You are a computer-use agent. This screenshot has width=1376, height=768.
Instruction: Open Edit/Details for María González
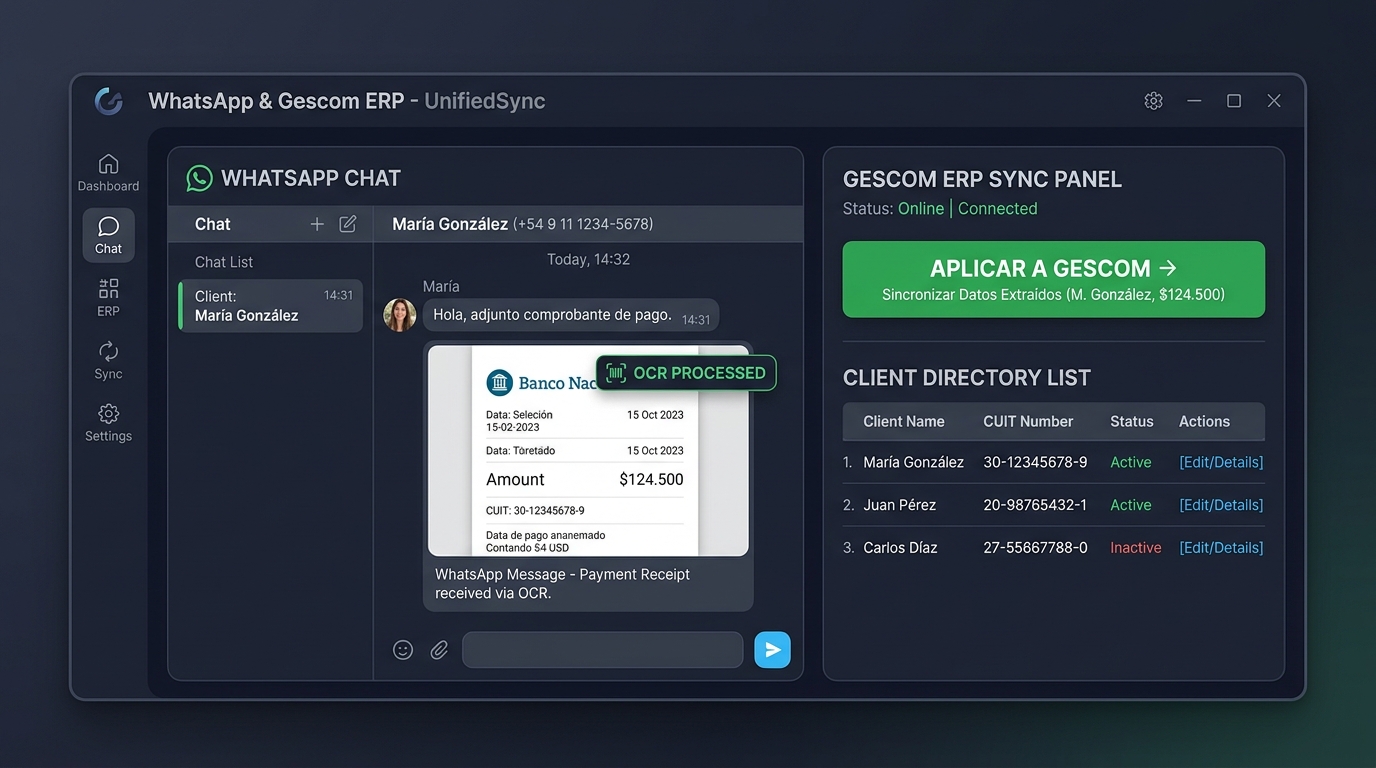(1221, 462)
